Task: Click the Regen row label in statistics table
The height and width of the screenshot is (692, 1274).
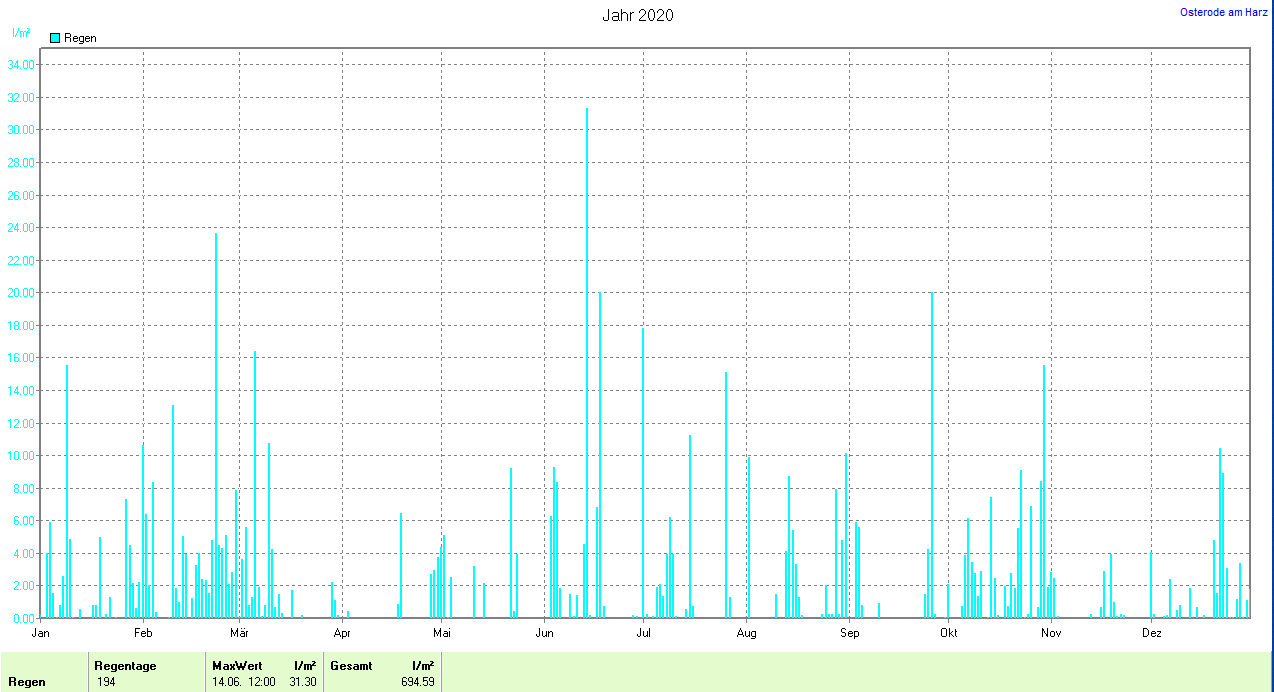Action: click(x=26, y=682)
